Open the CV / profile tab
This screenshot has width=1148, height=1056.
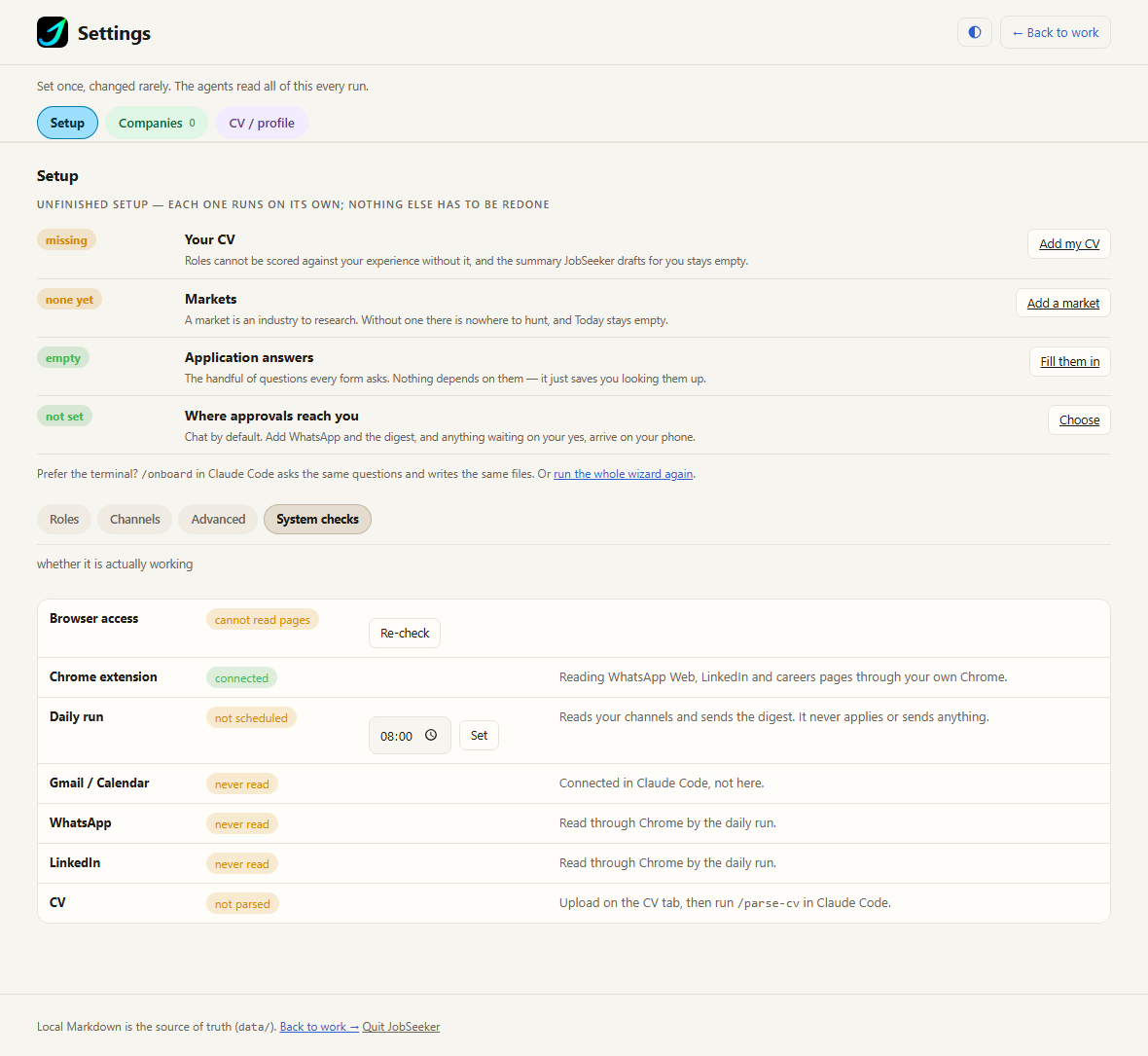pyautogui.click(x=262, y=123)
